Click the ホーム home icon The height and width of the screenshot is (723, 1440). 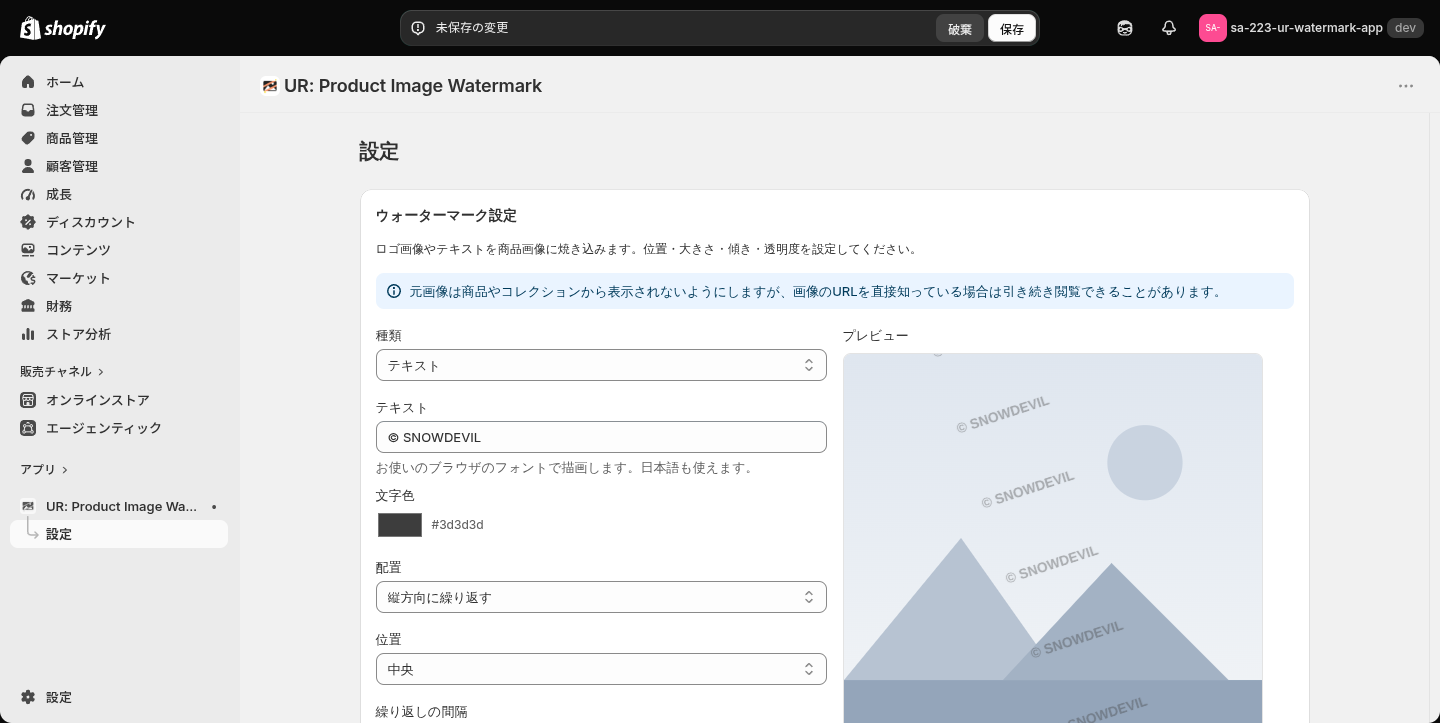(28, 82)
